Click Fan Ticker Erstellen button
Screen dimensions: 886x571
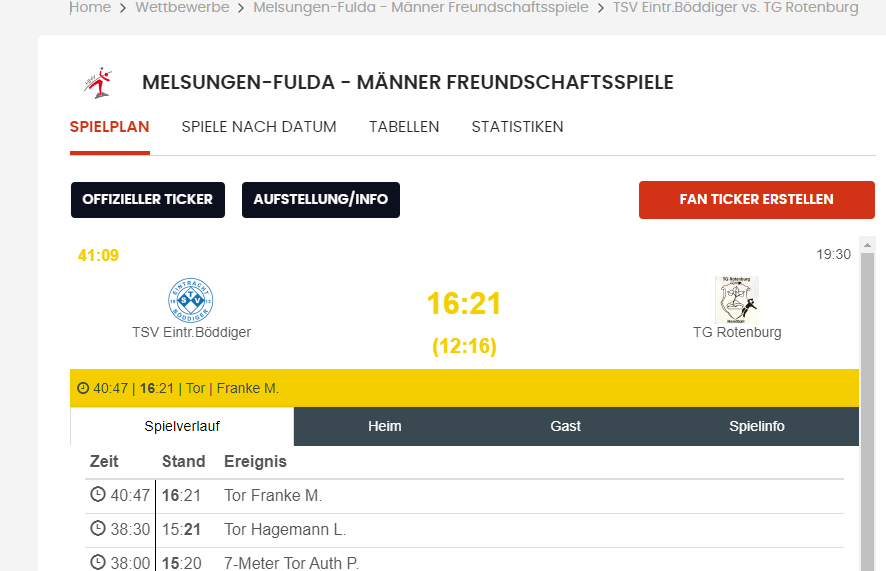tap(756, 200)
